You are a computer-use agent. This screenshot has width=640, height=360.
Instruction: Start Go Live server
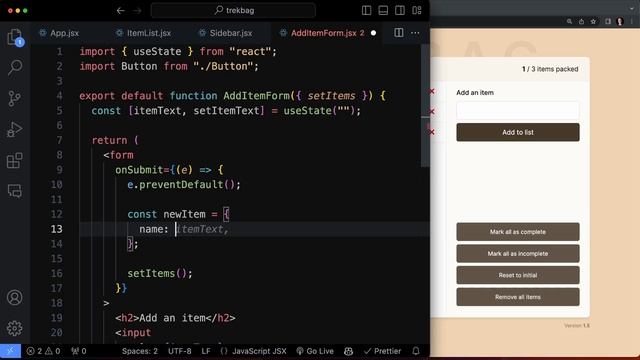(315, 351)
